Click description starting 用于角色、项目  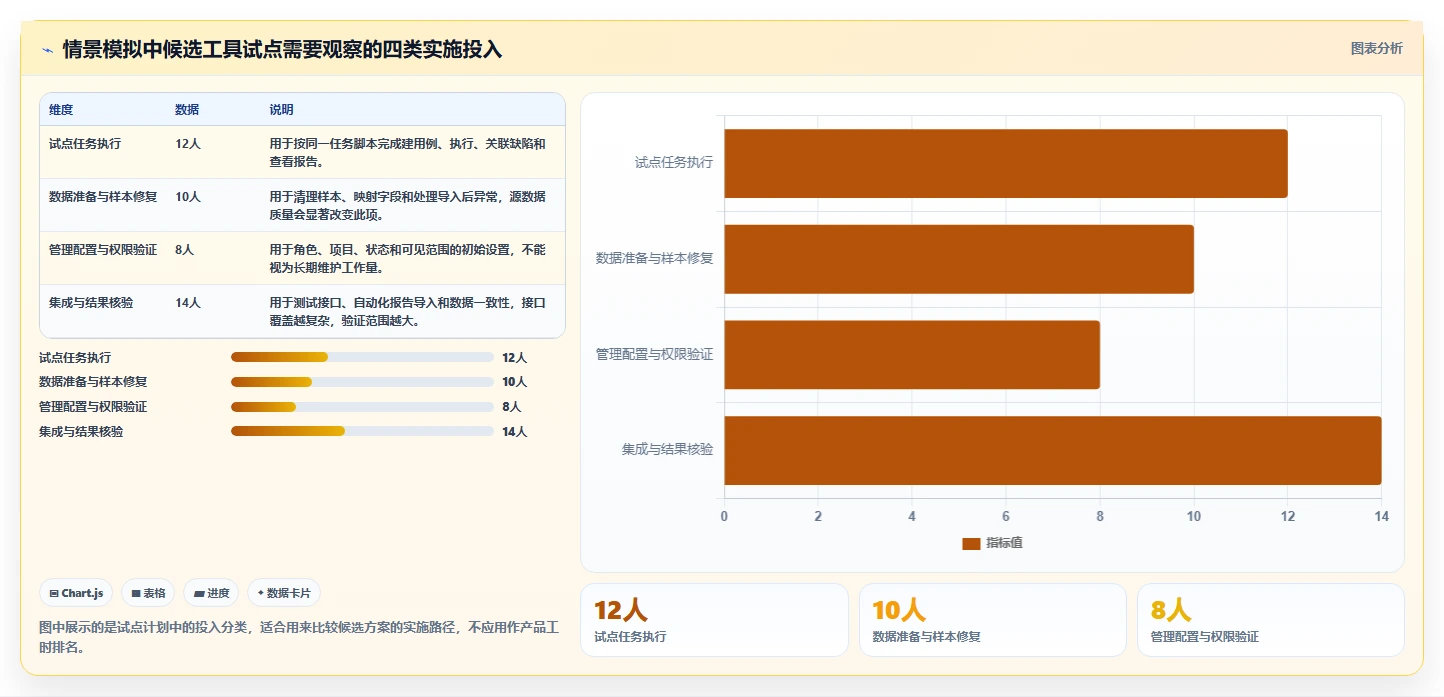408,258
